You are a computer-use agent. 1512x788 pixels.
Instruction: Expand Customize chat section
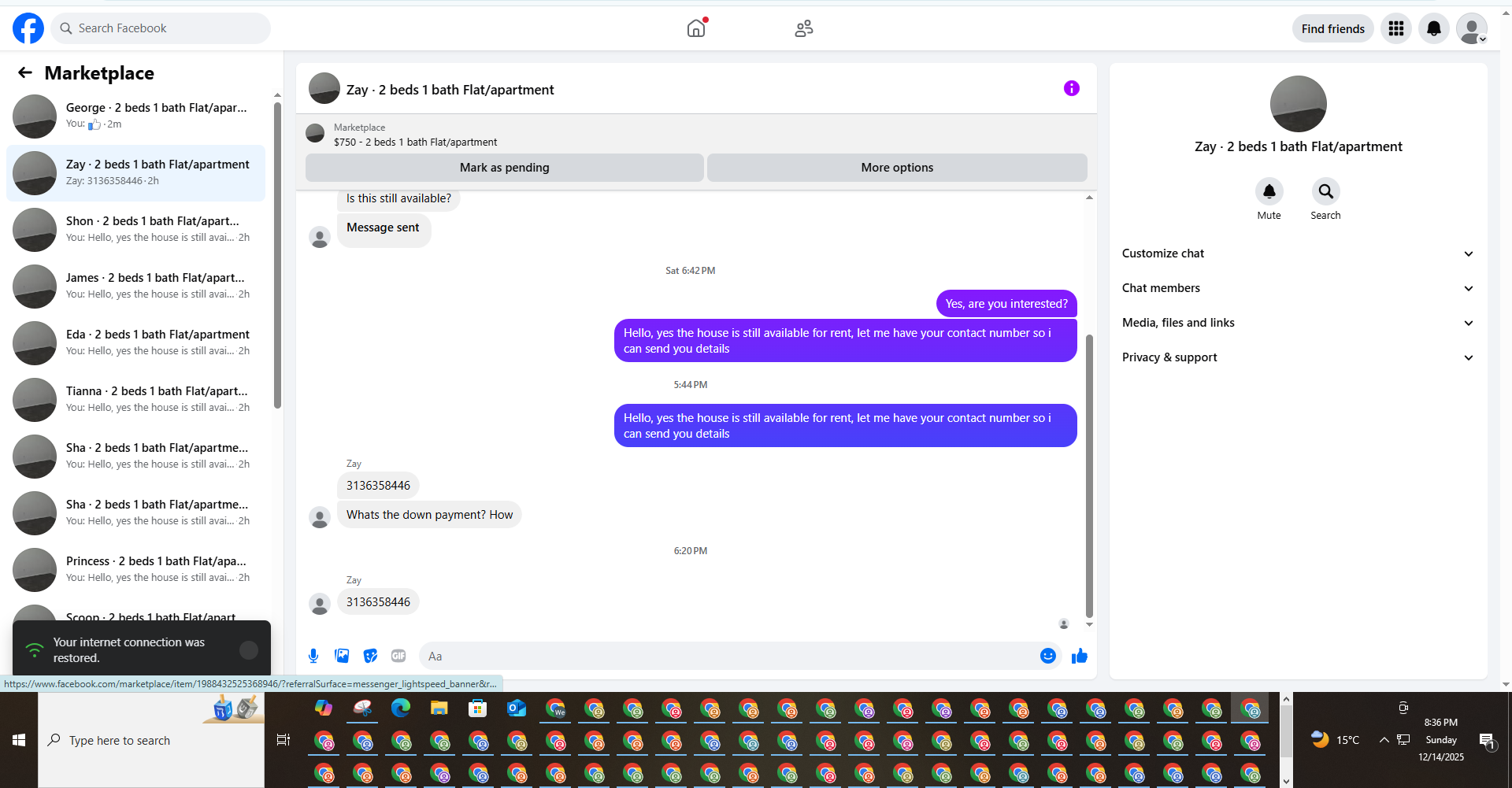pos(1298,253)
